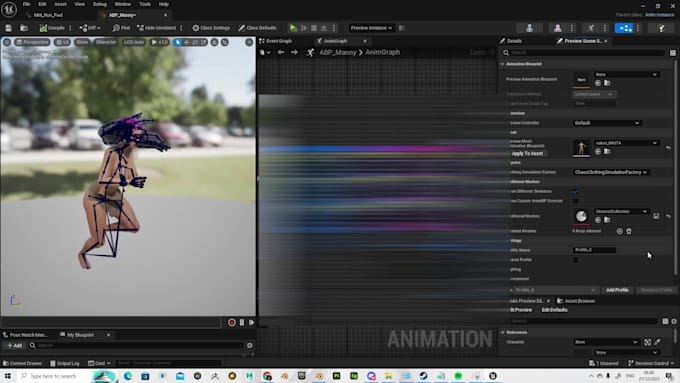This screenshot has width=680, height=383.
Task: Browse to Preview Animation Blueprint asset
Action: pyautogui.click(x=607, y=83)
